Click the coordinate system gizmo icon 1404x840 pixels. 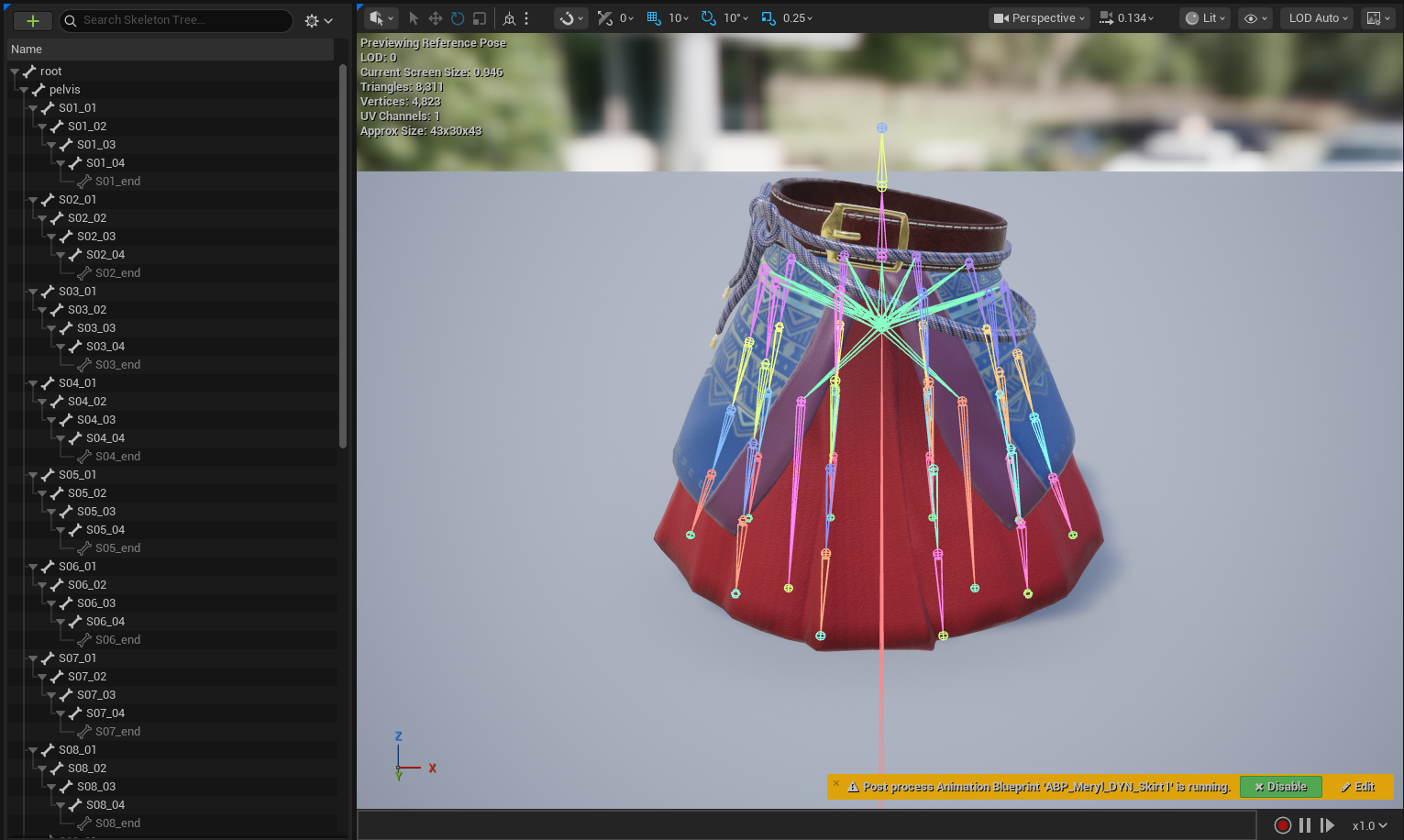tap(510, 18)
